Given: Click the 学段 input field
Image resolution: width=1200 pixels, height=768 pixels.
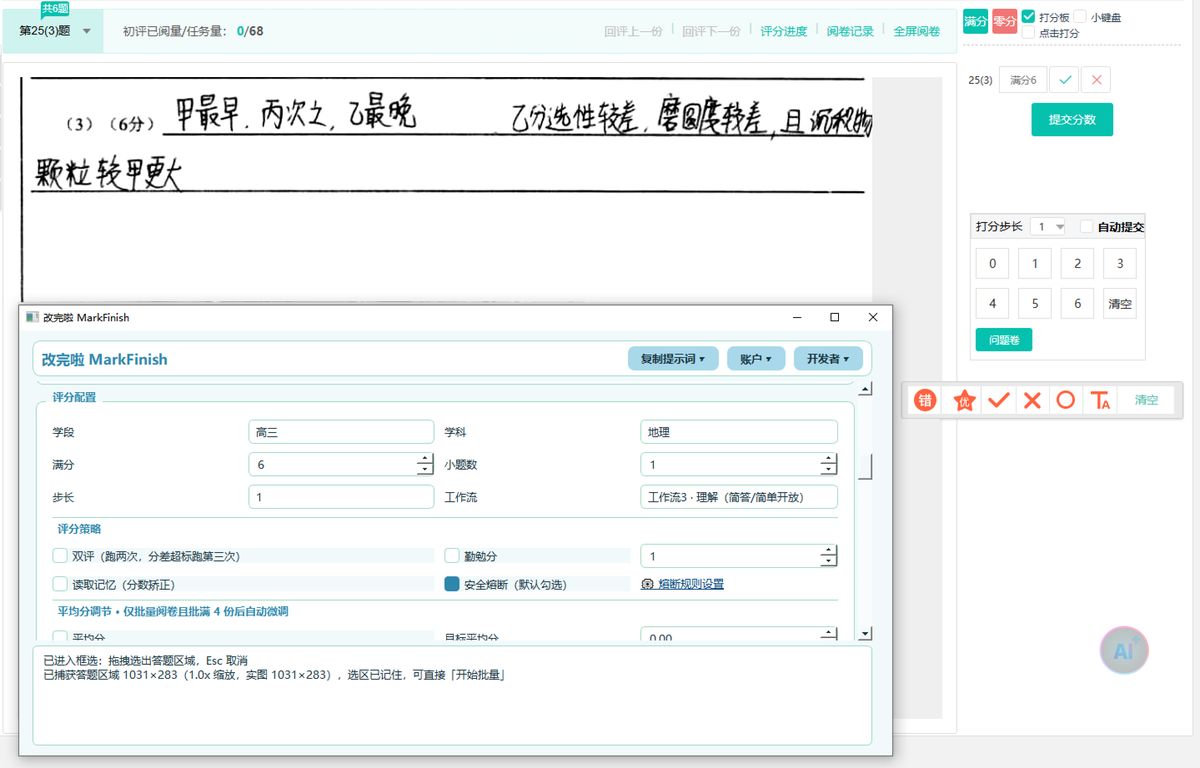Looking at the screenshot, I should tap(341, 432).
